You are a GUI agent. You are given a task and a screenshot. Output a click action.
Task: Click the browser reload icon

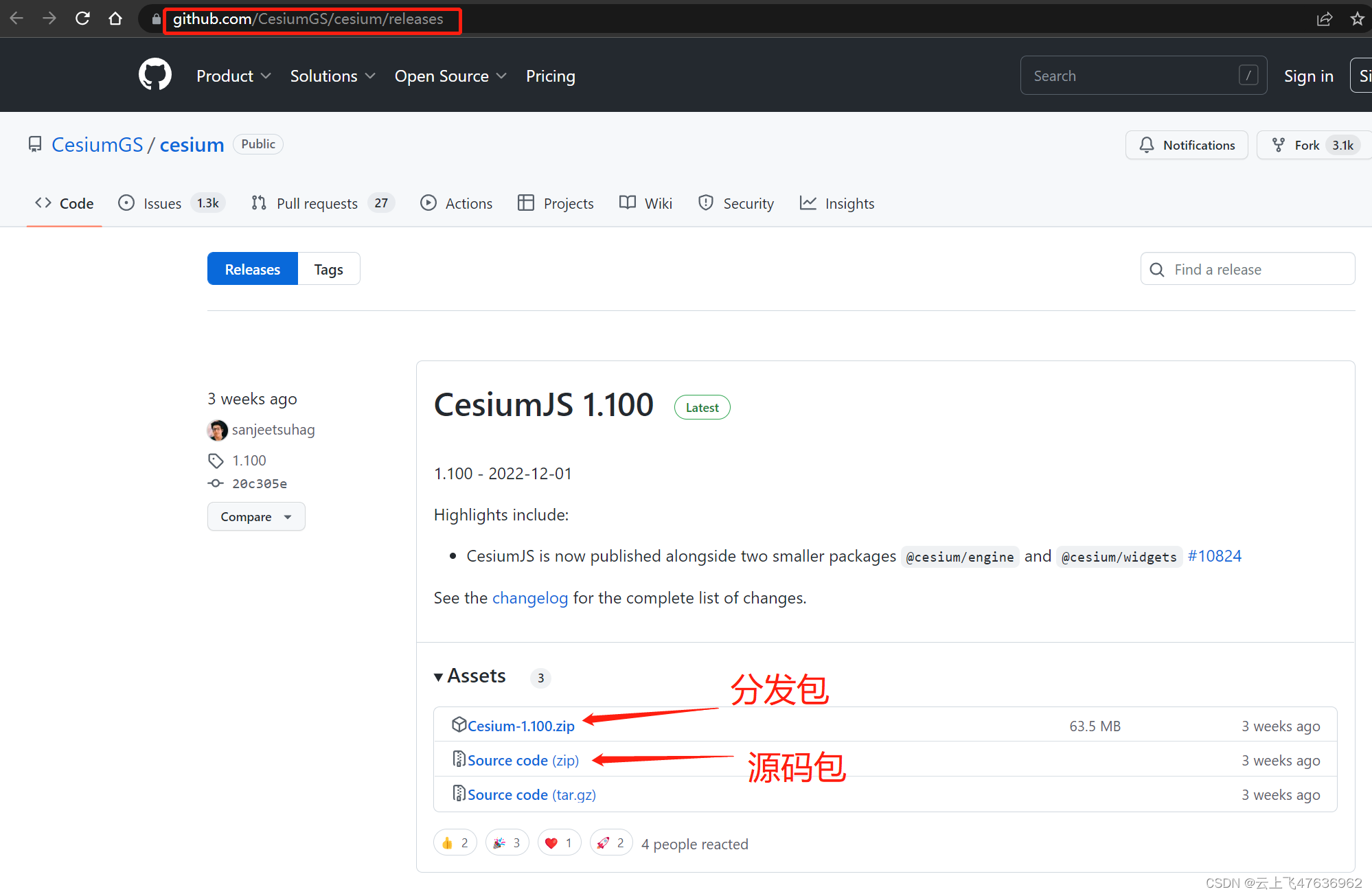[x=82, y=18]
